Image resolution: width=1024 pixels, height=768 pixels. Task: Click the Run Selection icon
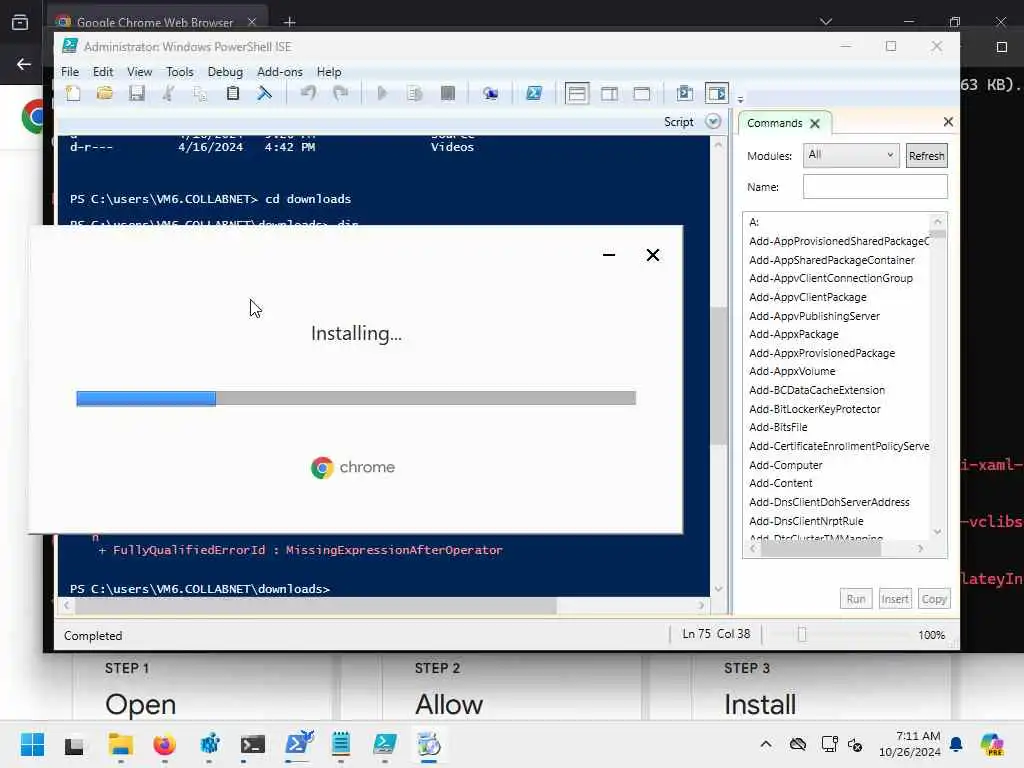click(415, 93)
